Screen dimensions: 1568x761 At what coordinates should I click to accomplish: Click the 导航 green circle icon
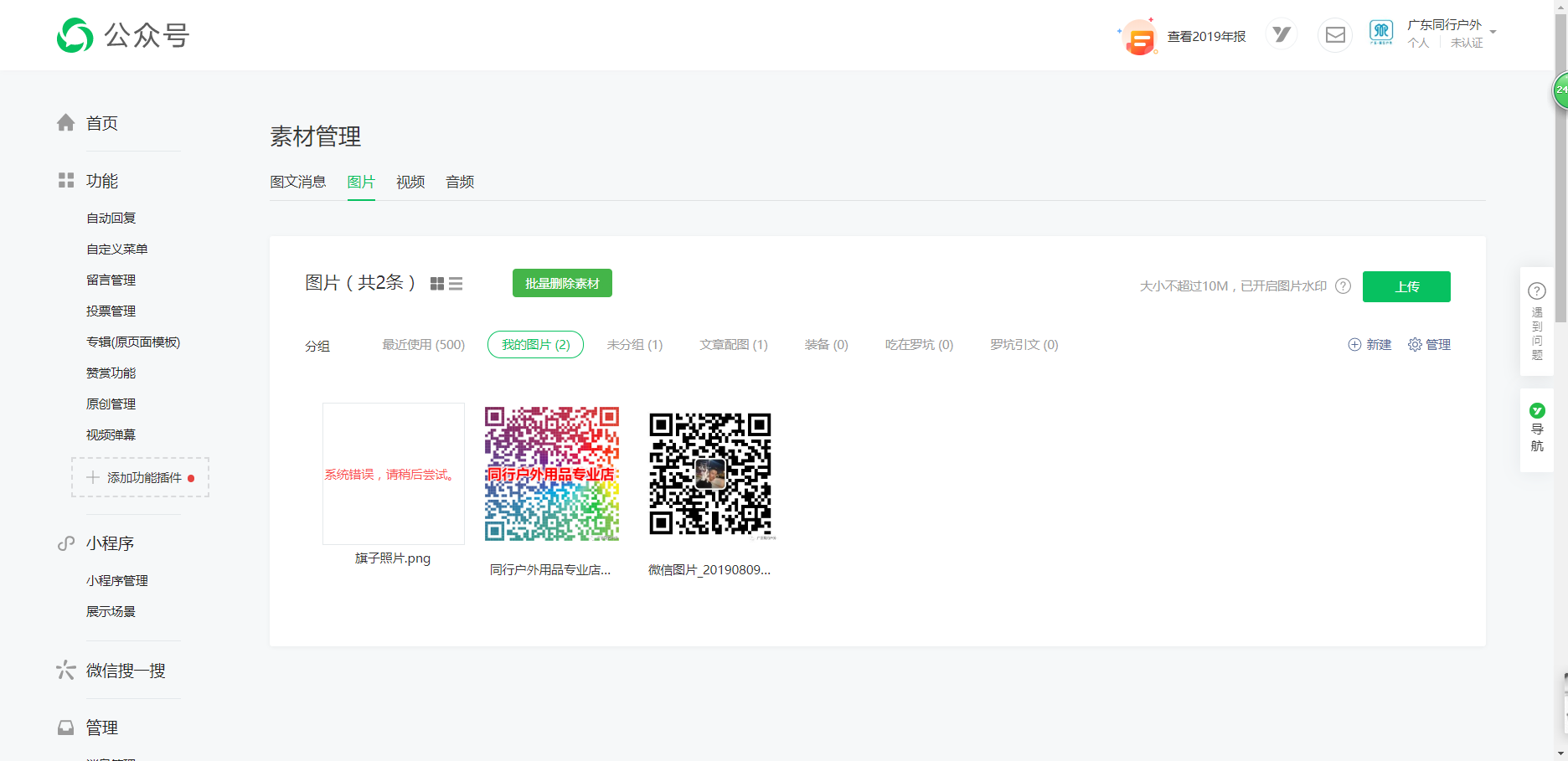pyautogui.click(x=1537, y=410)
